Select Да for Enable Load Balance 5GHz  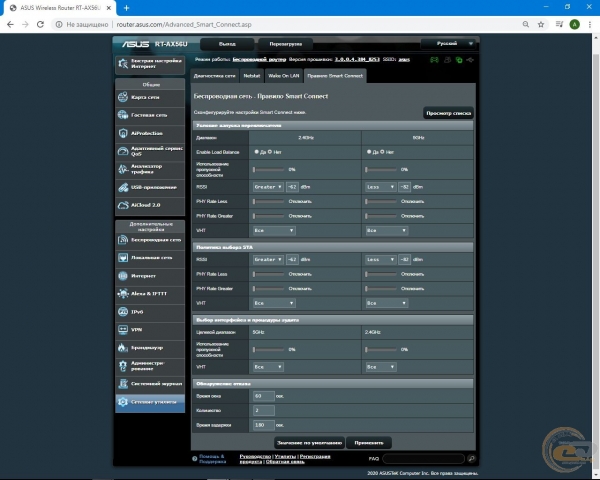(369, 152)
